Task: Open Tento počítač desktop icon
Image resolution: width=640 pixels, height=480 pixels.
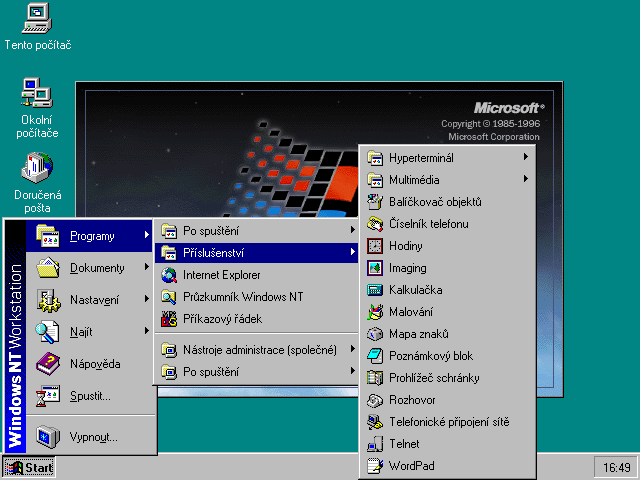Action: [37, 17]
